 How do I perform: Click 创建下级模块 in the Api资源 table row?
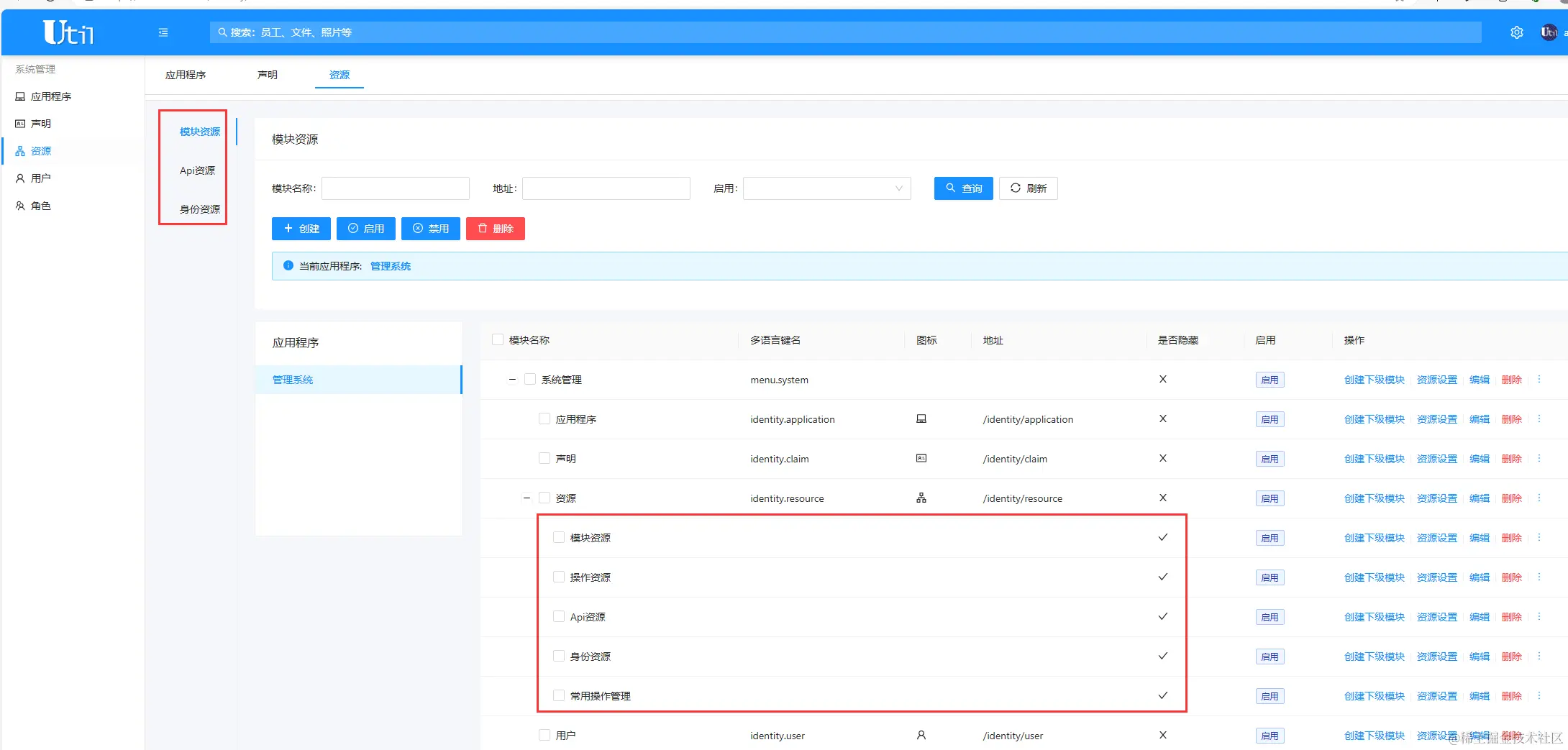click(x=1375, y=617)
